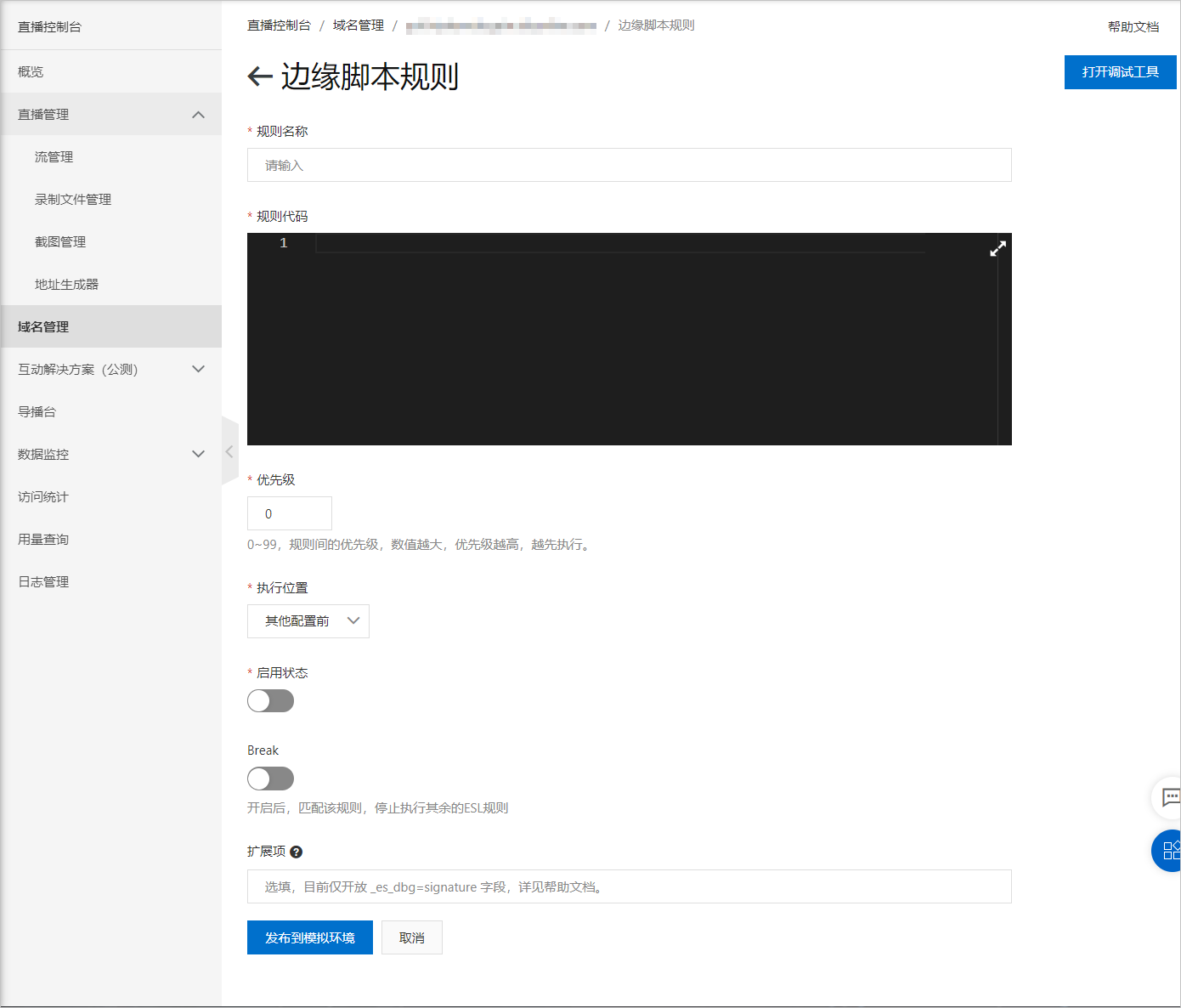1181x1008 pixels.
Task: Open 录制文件管理 in the sidebar
Action: [x=110, y=199]
